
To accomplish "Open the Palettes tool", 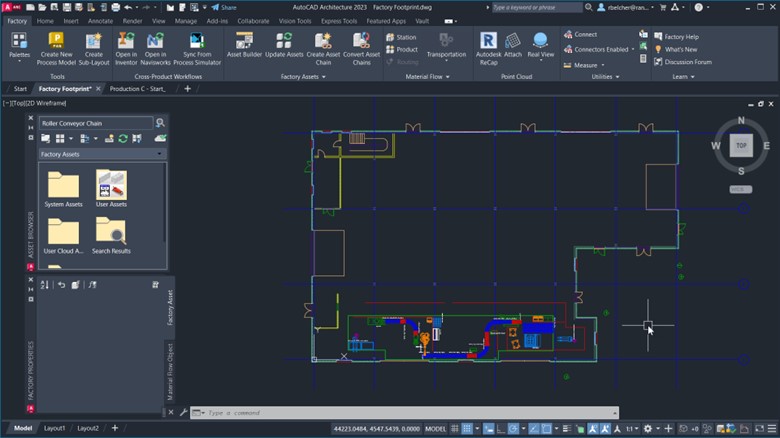I will click(19, 47).
